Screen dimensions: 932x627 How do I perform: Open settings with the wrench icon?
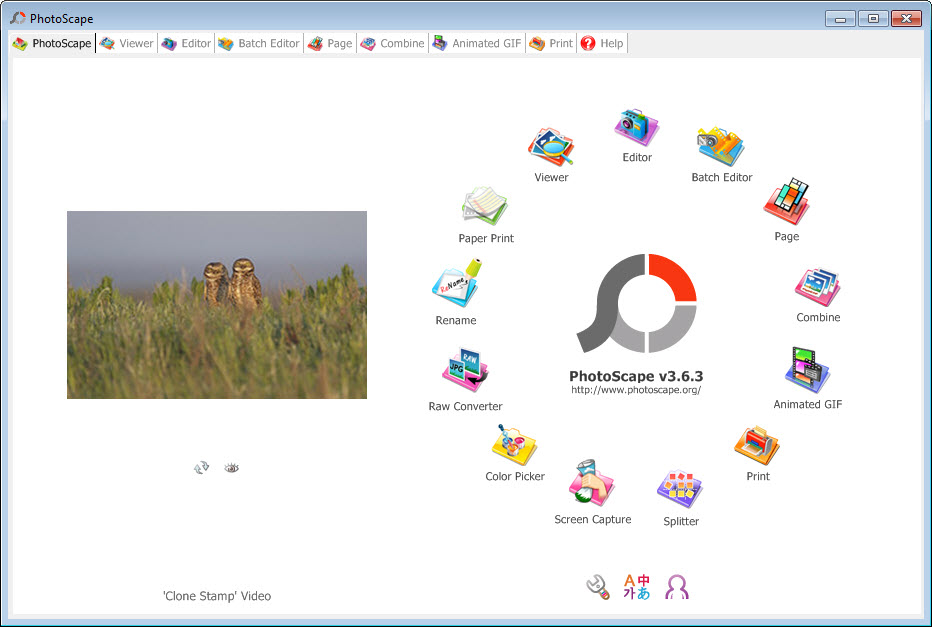pos(598,587)
